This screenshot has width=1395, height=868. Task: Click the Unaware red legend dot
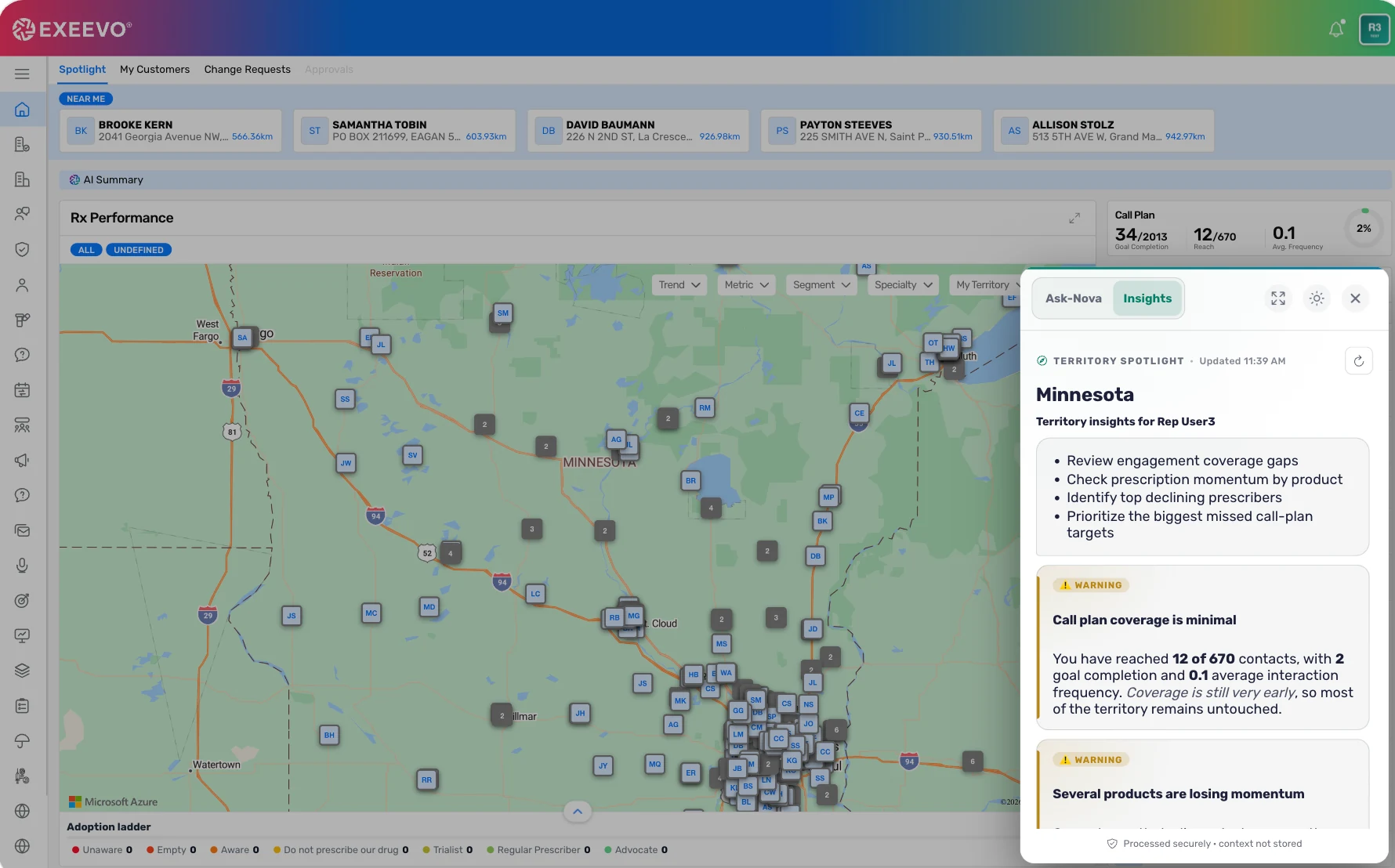pos(75,850)
